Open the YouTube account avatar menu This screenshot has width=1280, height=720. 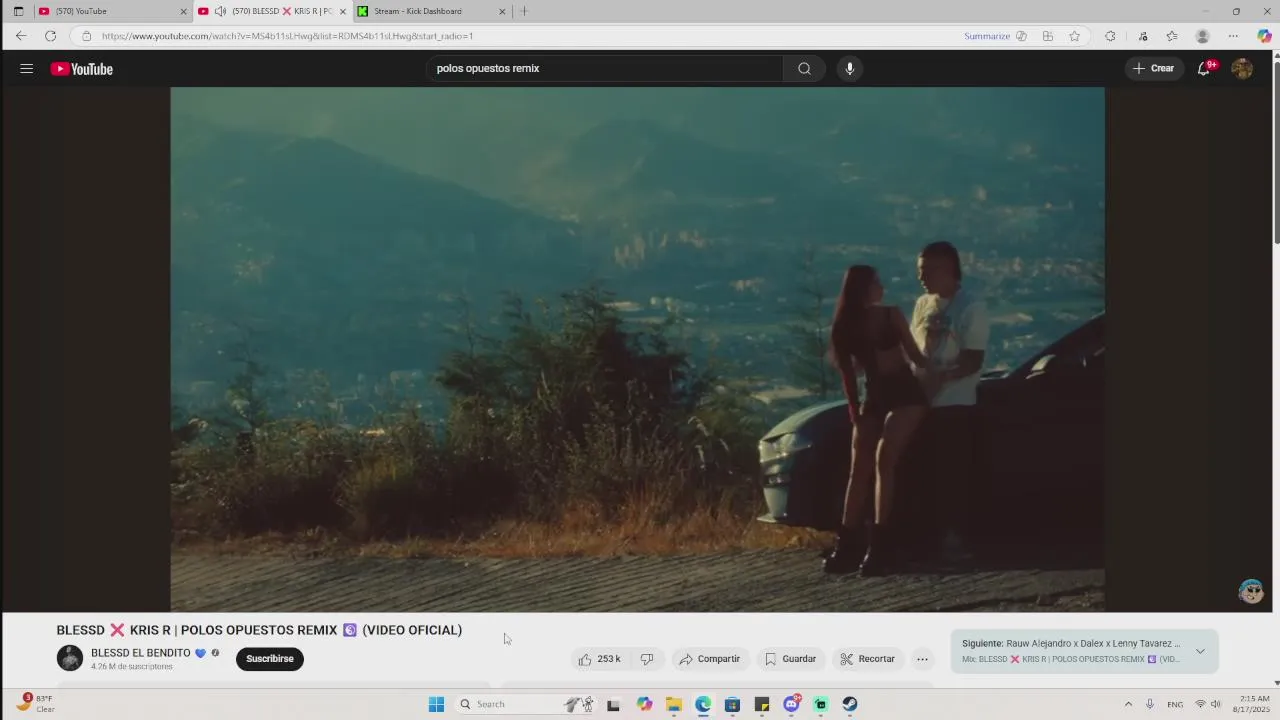[x=1242, y=69]
